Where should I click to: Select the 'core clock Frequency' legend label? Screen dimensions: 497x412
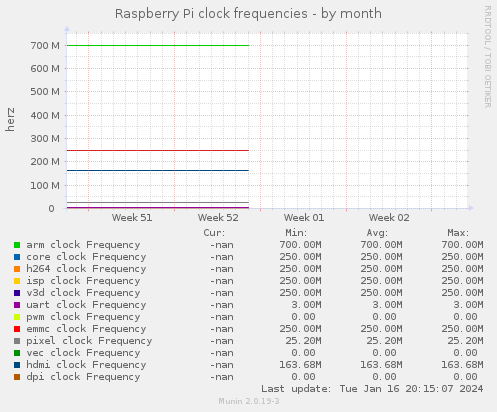tap(86, 257)
